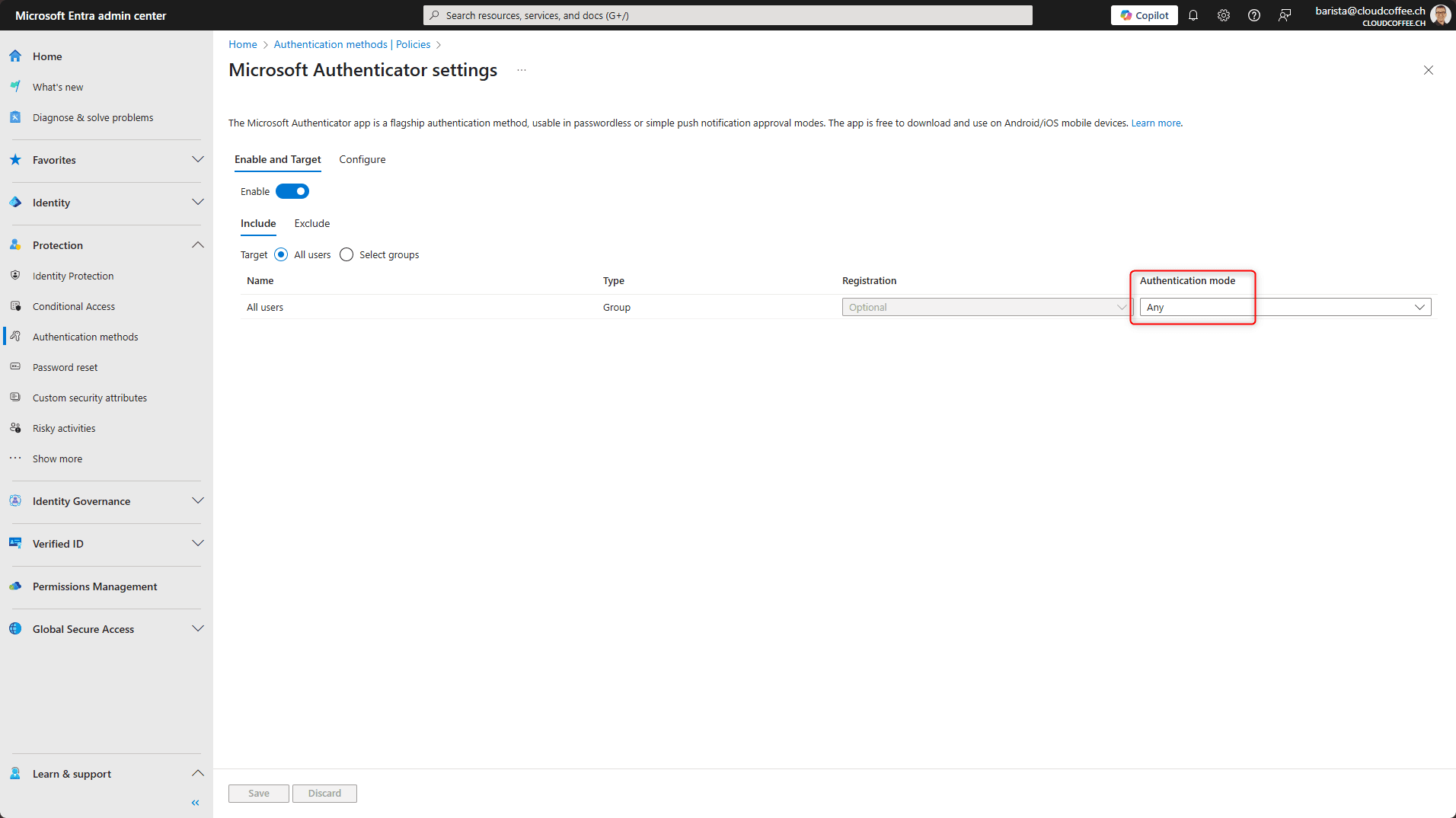The width and height of the screenshot is (1456, 818).
Task: Click the Diagnose & solve problems icon
Action: [x=15, y=117]
